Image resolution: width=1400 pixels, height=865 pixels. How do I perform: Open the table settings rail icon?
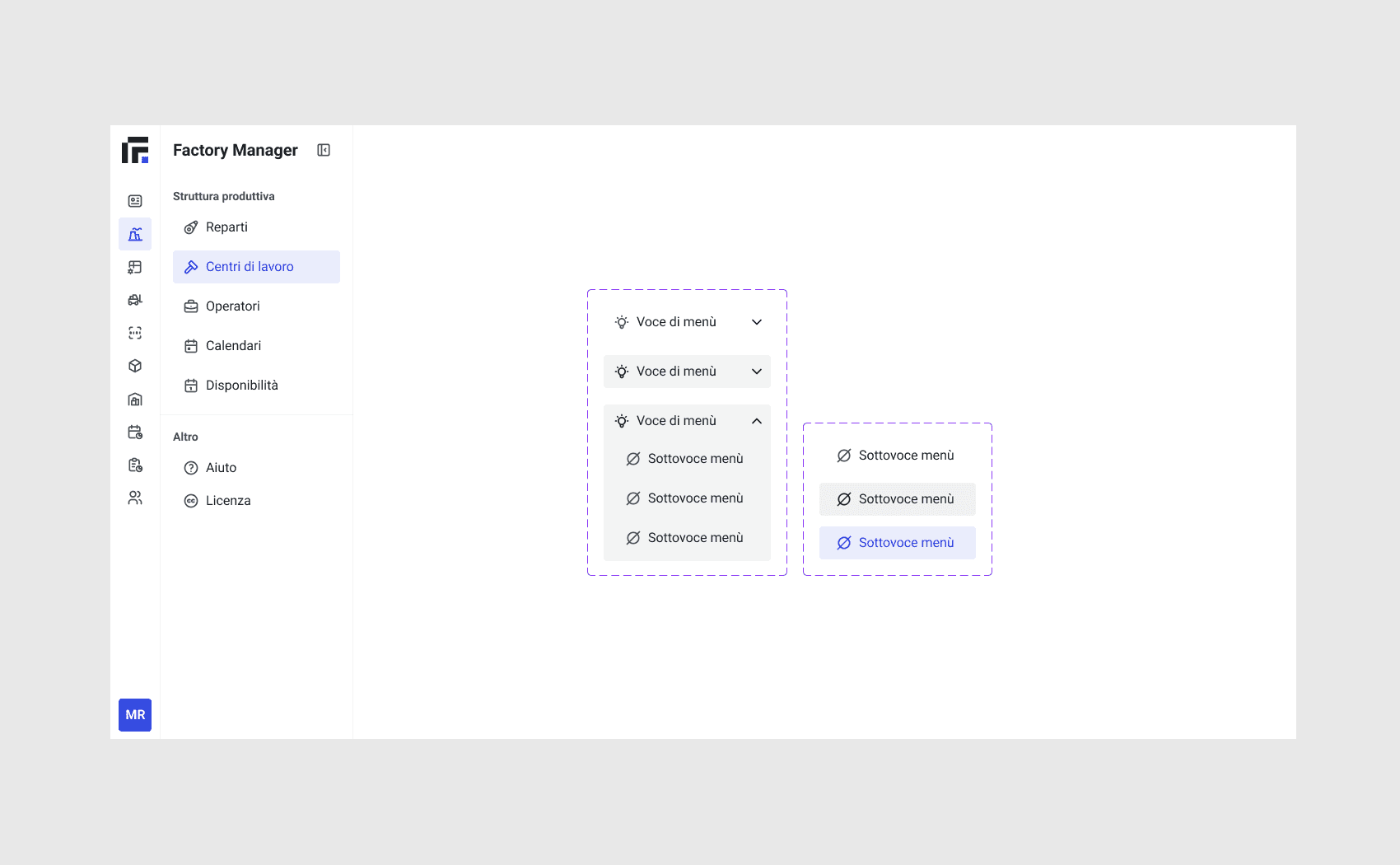pyautogui.click(x=135, y=267)
